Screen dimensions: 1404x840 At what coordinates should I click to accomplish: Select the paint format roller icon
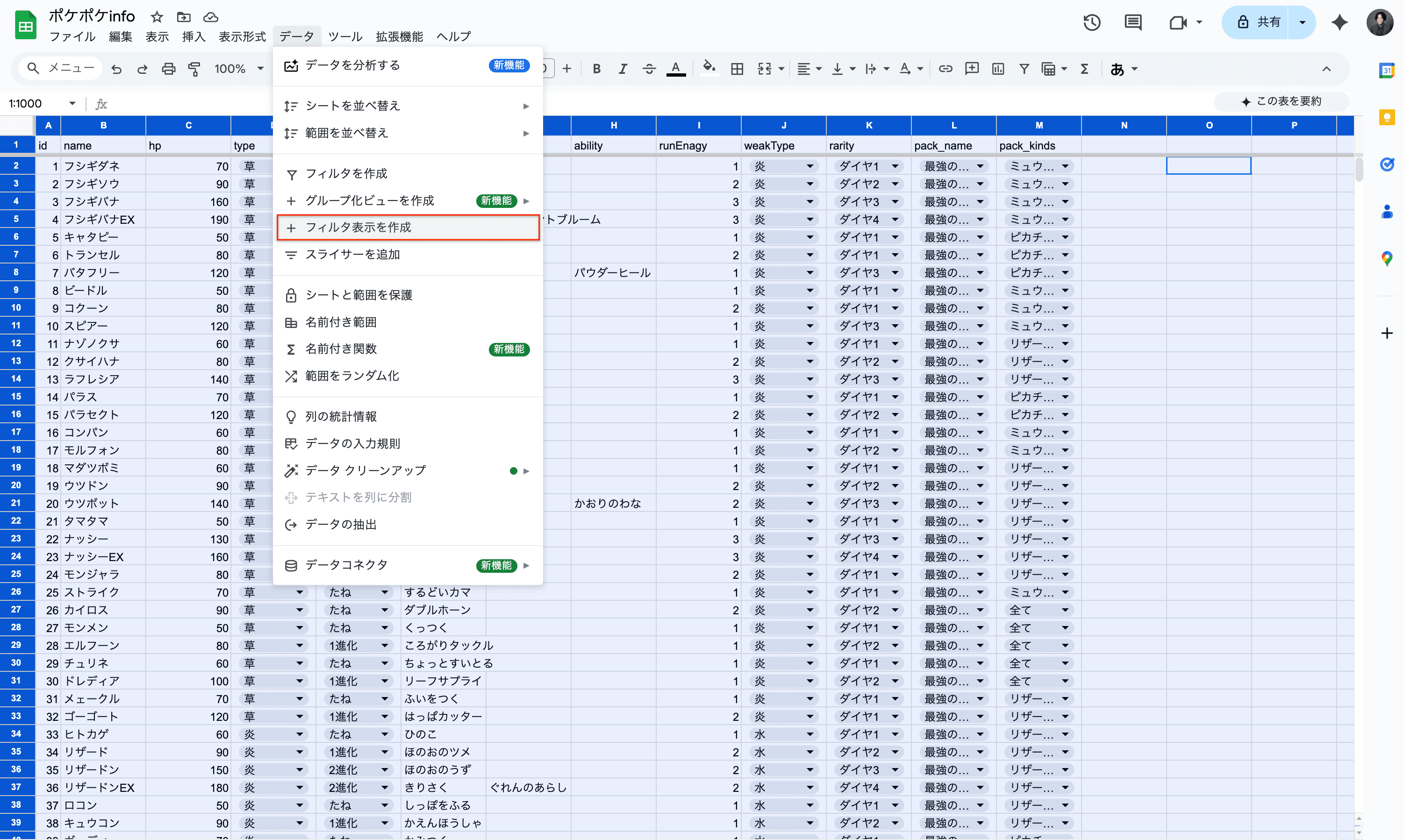[x=194, y=69]
